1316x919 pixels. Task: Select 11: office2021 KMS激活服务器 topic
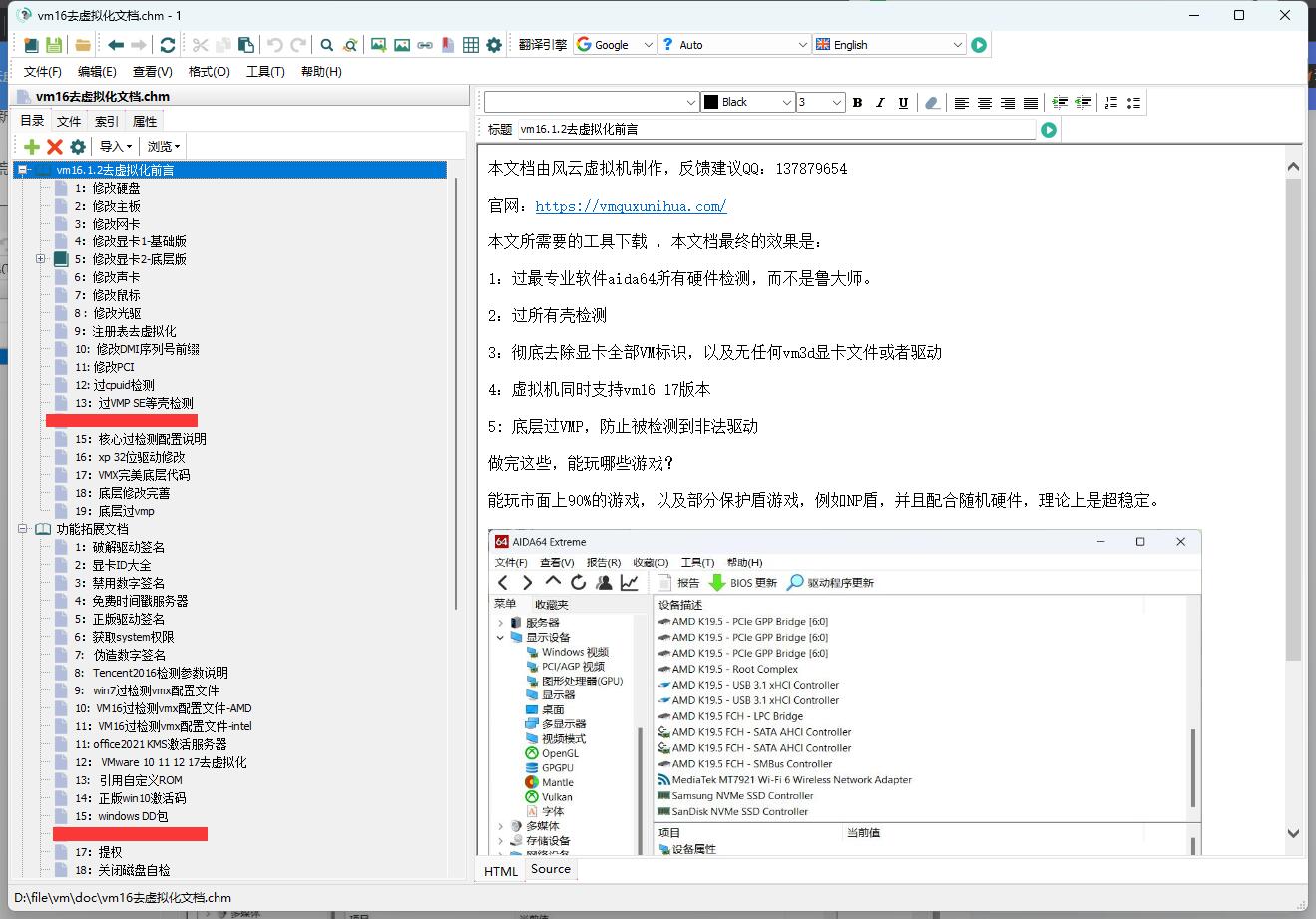[x=151, y=744]
